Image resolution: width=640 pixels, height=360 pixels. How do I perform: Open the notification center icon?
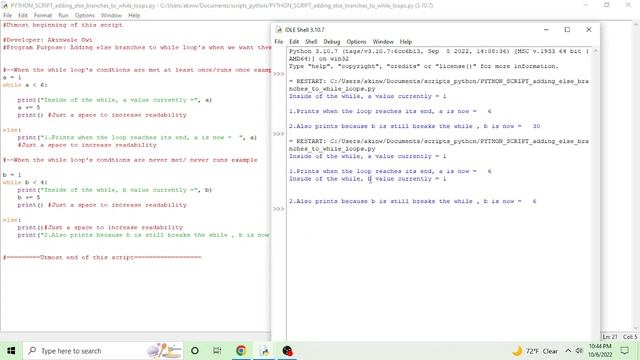click(x=624, y=351)
